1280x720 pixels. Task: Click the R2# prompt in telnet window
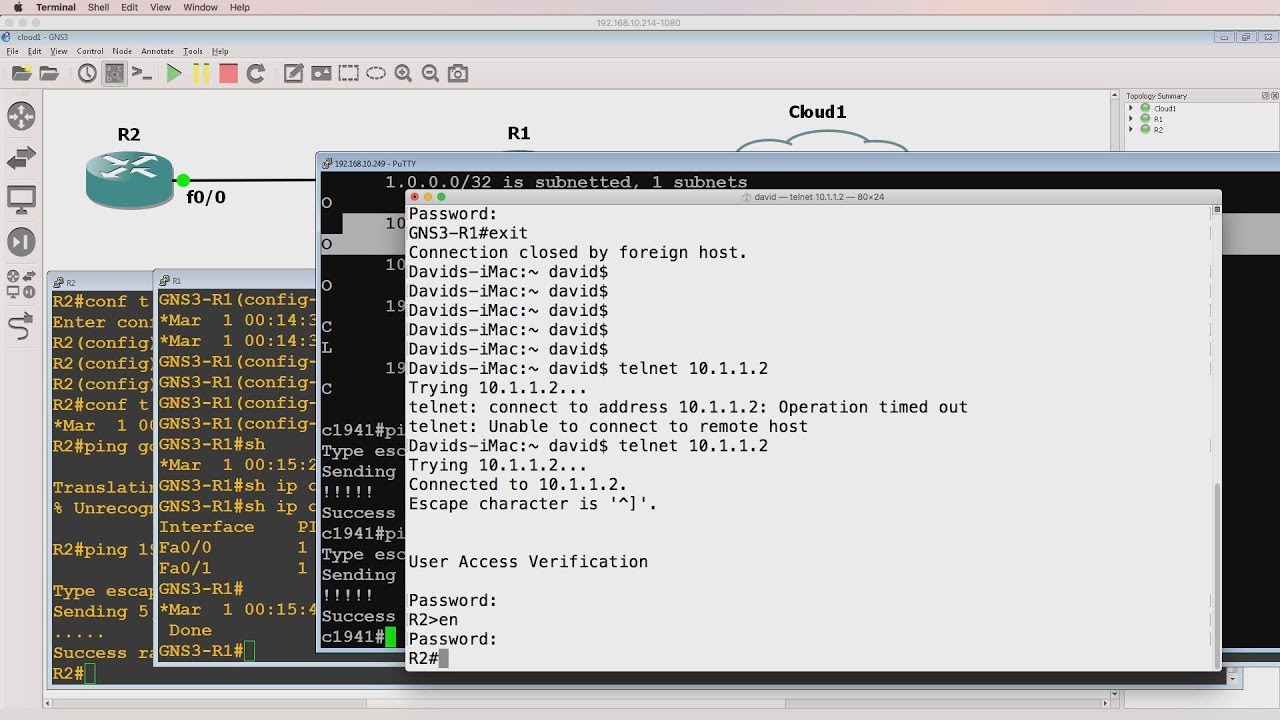pyautogui.click(x=423, y=658)
